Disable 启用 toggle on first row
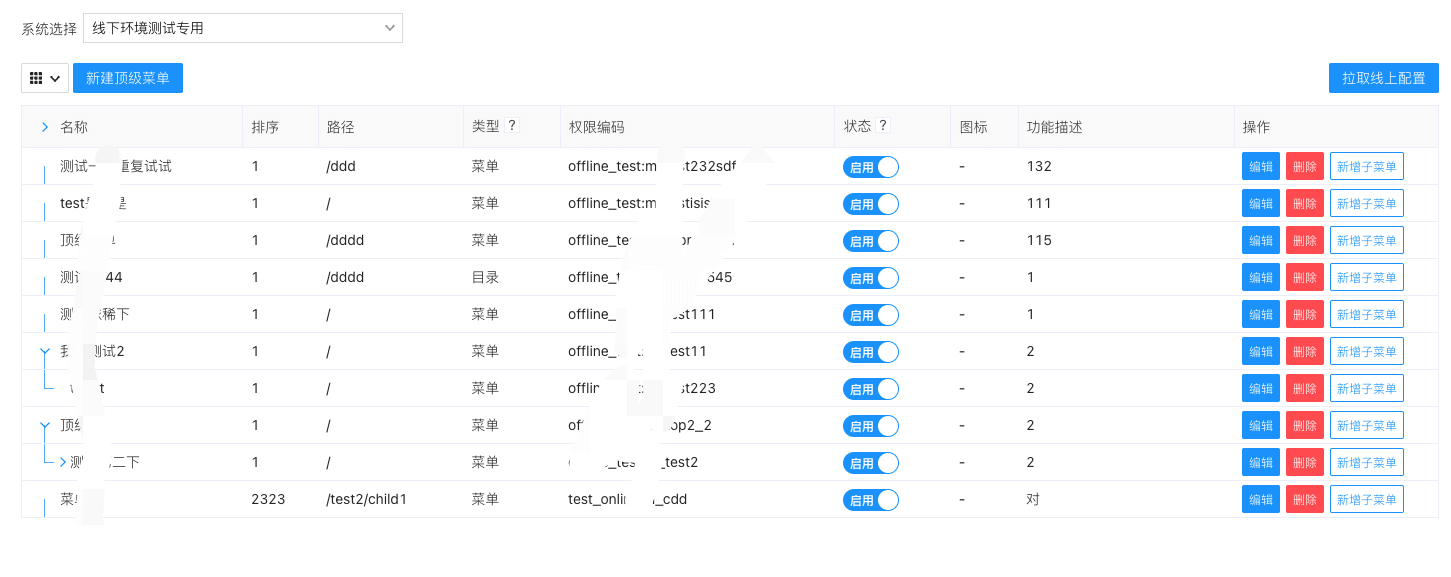 (x=870, y=166)
